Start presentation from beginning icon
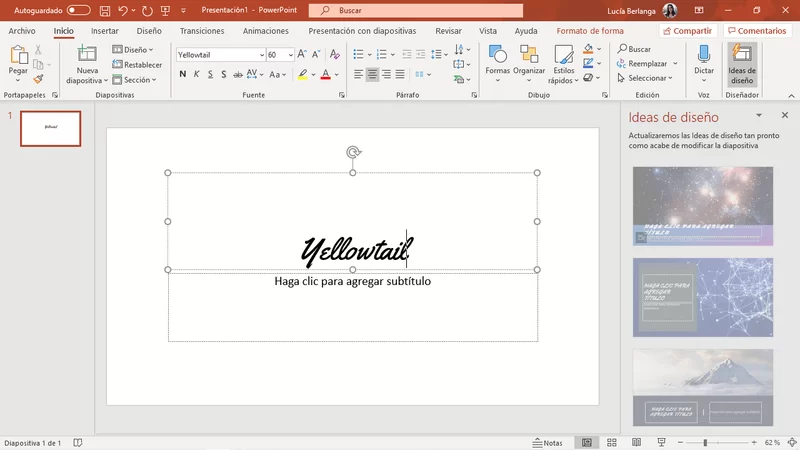Image resolution: width=800 pixels, height=450 pixels. (165, 10)
